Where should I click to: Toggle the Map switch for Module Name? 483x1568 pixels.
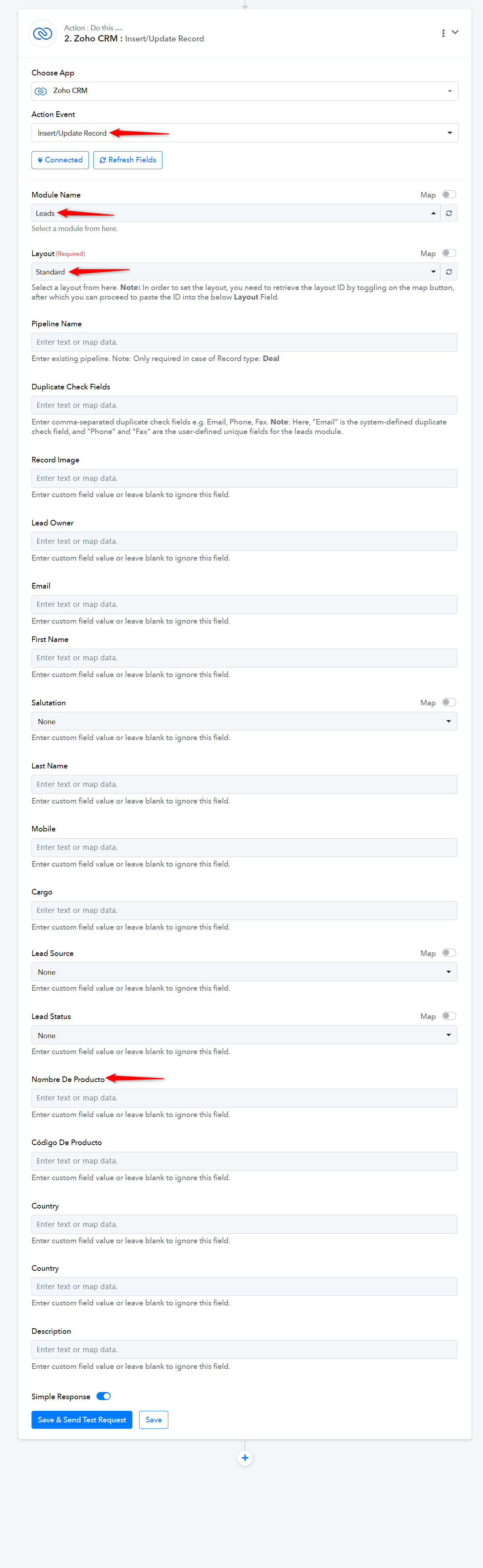tap(449, 195)
